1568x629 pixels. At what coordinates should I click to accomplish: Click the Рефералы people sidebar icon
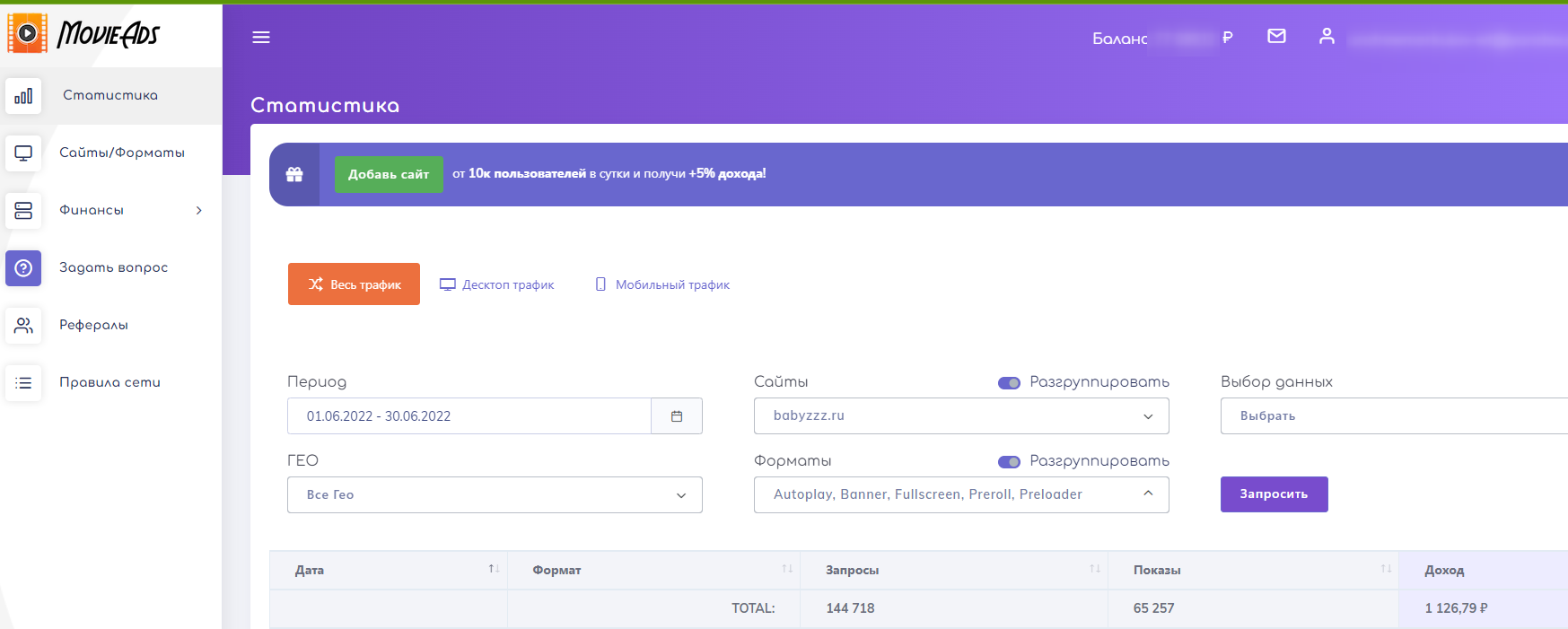coord(23,326)
